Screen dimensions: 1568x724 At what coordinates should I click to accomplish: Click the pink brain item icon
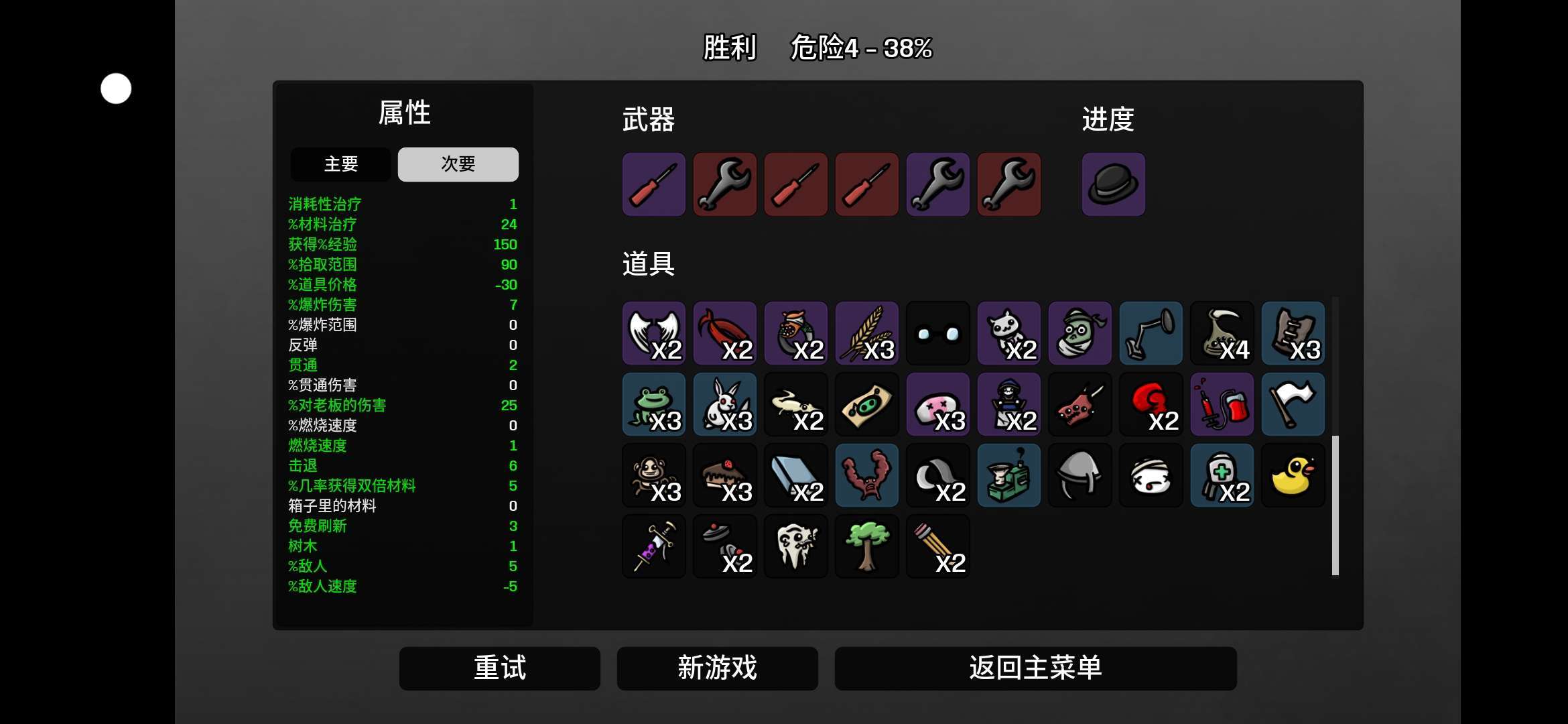937,404
